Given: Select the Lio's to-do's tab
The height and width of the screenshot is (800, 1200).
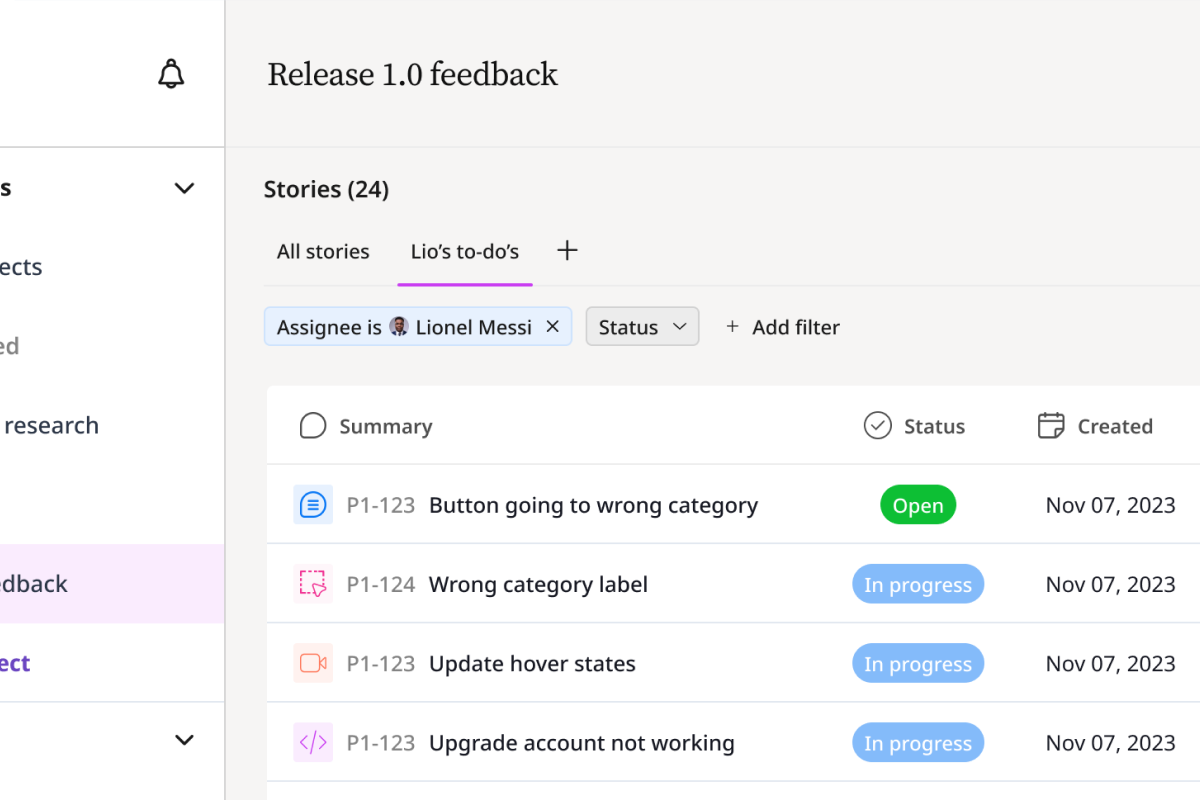Looking at the screenshot, I should coord(464,251).
